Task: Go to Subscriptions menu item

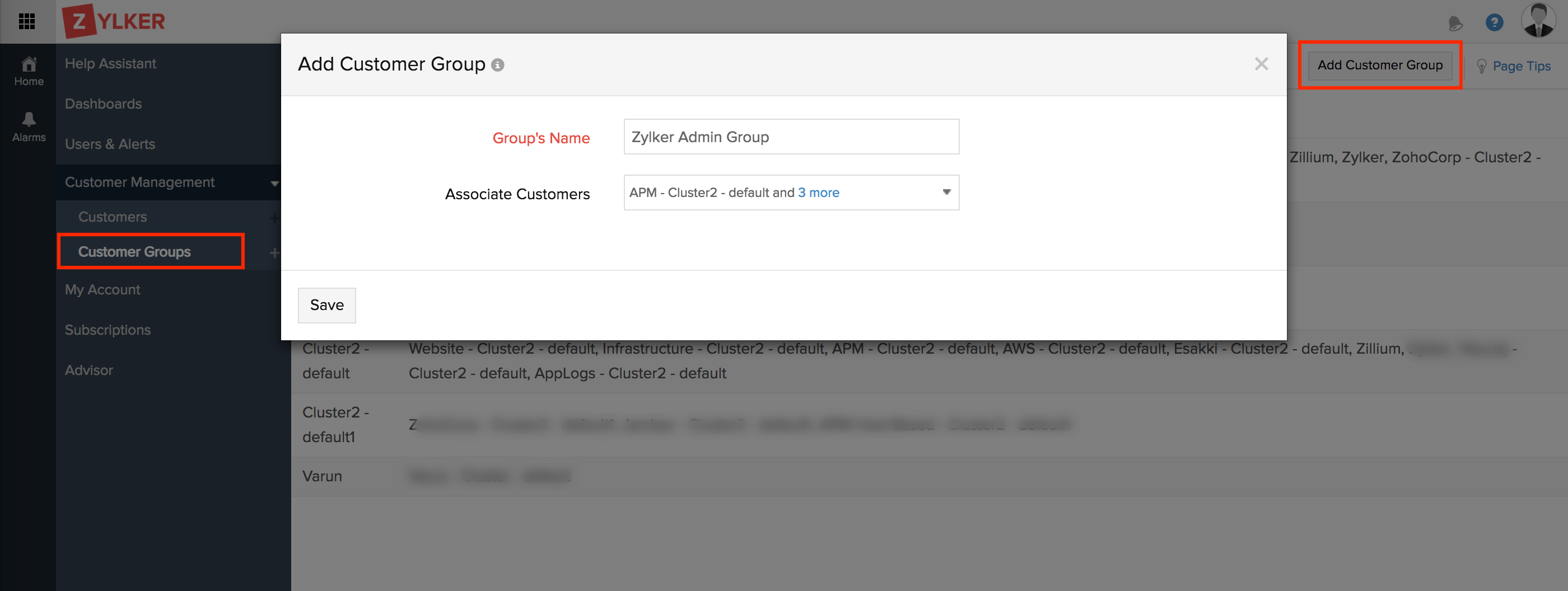Action: tap(108, 330)
